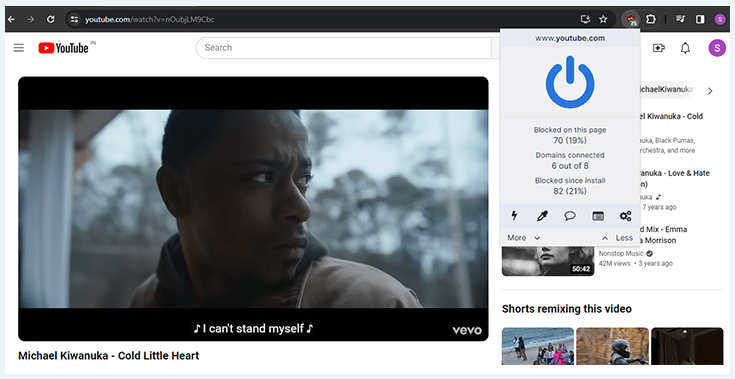
Task: Open the media control icon in toolbar
Action: 681,19
